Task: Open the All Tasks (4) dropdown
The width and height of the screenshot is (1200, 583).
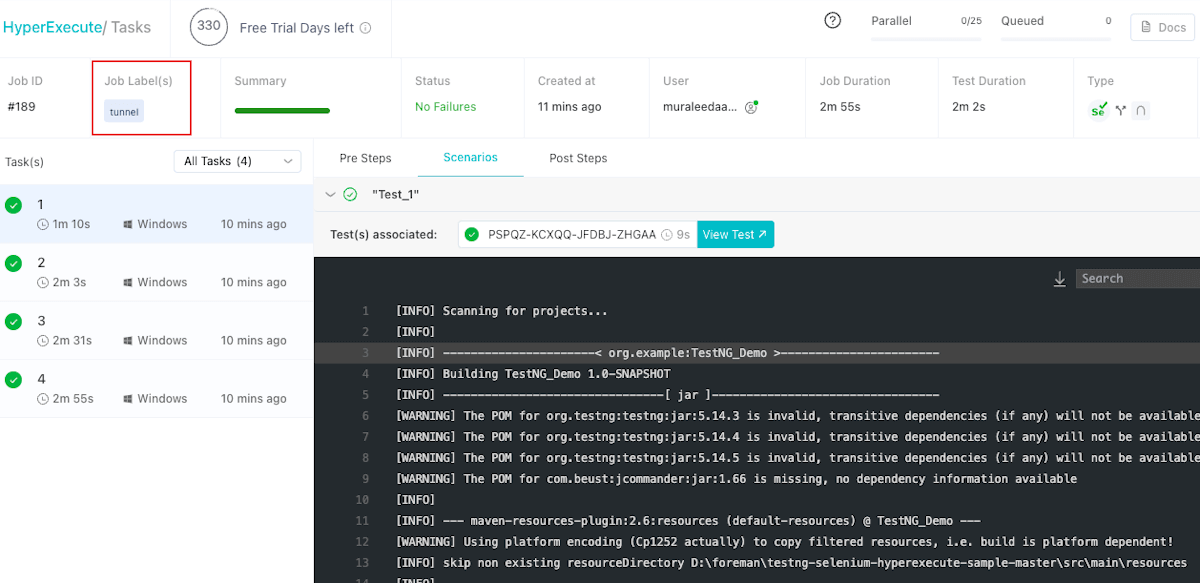Action: (x=237, y=161)
